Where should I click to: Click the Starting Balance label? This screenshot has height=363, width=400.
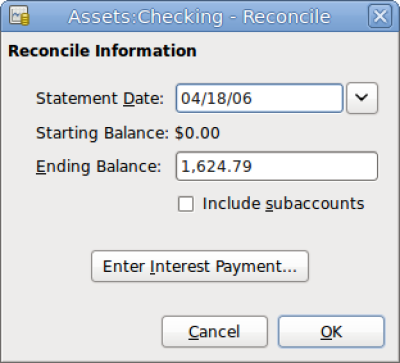point(103,133)
